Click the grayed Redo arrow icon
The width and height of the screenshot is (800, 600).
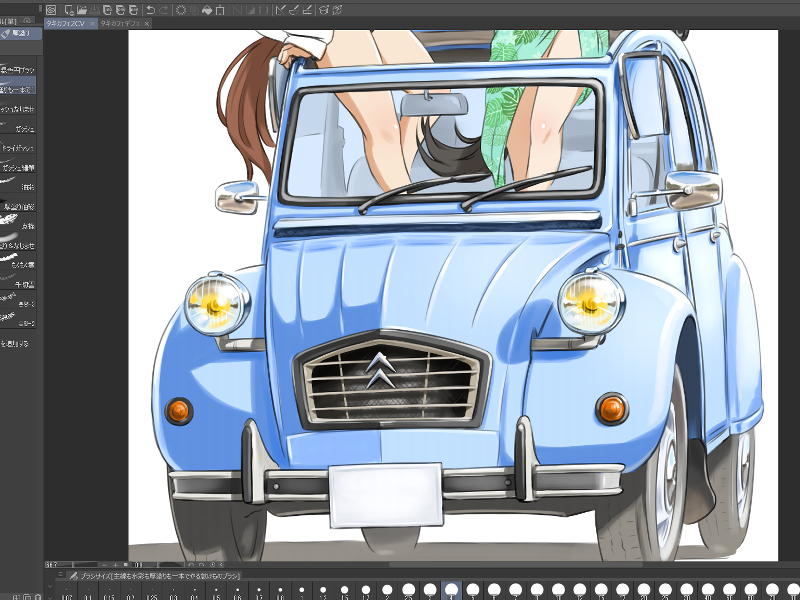164,10
